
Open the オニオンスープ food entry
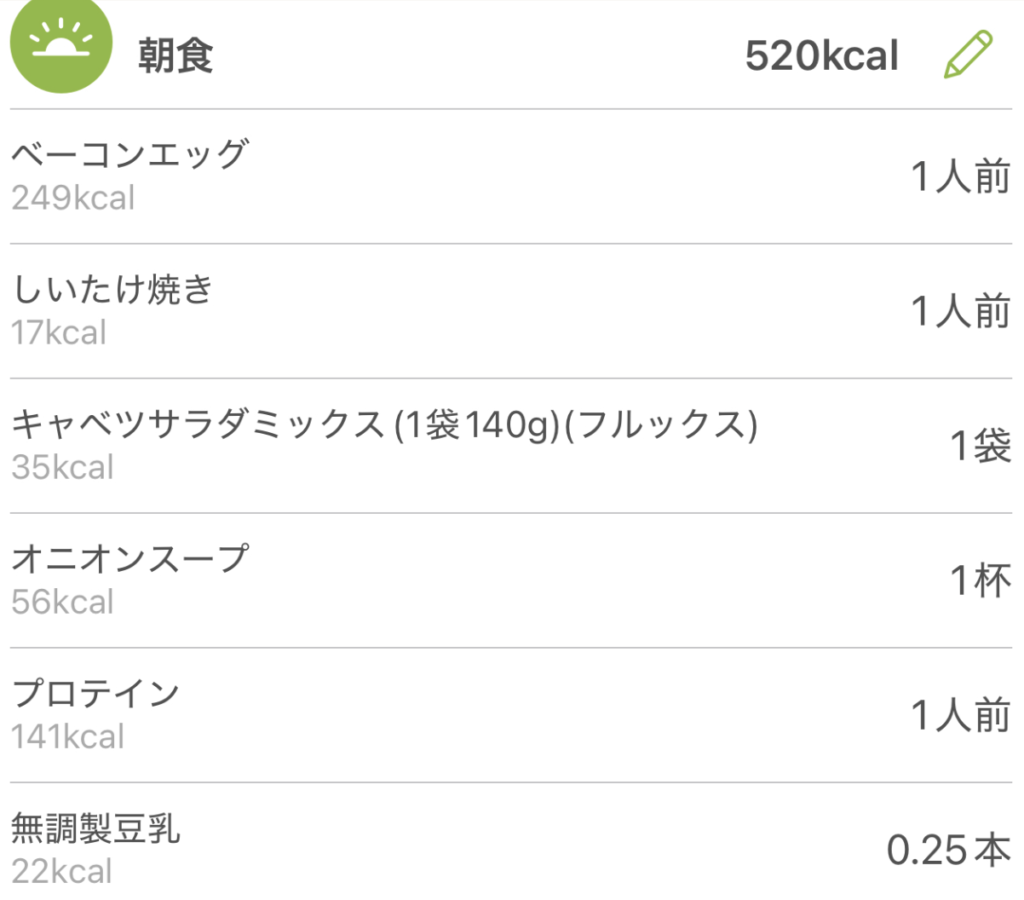pos(128,559)
